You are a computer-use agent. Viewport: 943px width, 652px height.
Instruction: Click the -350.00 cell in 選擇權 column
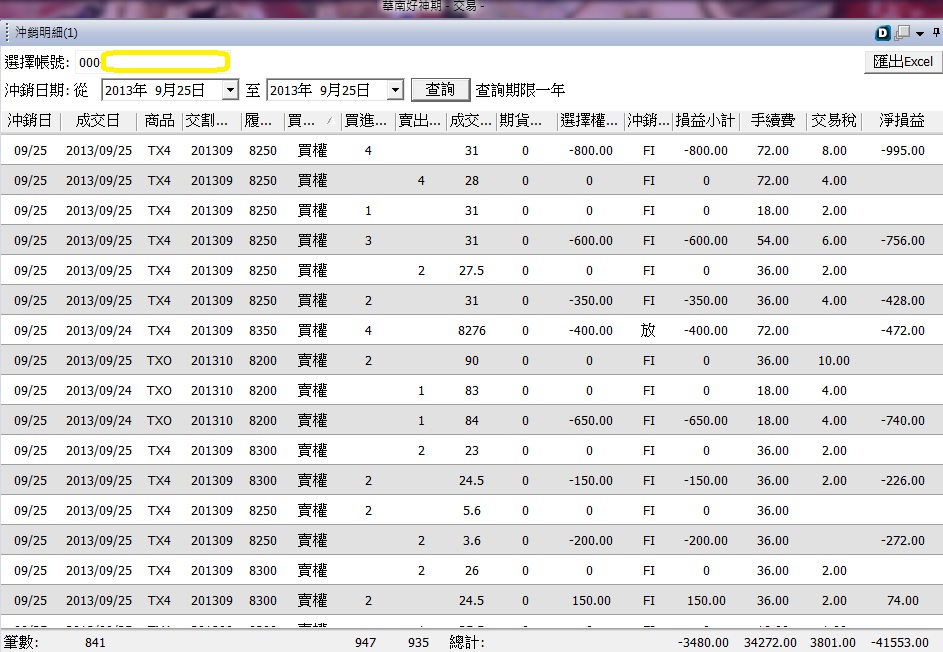click(591, 300)
